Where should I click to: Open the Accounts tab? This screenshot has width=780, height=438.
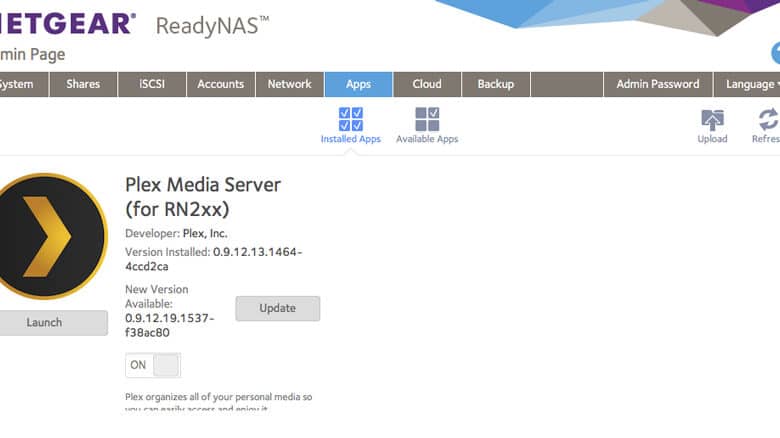[x=220, y=84]
